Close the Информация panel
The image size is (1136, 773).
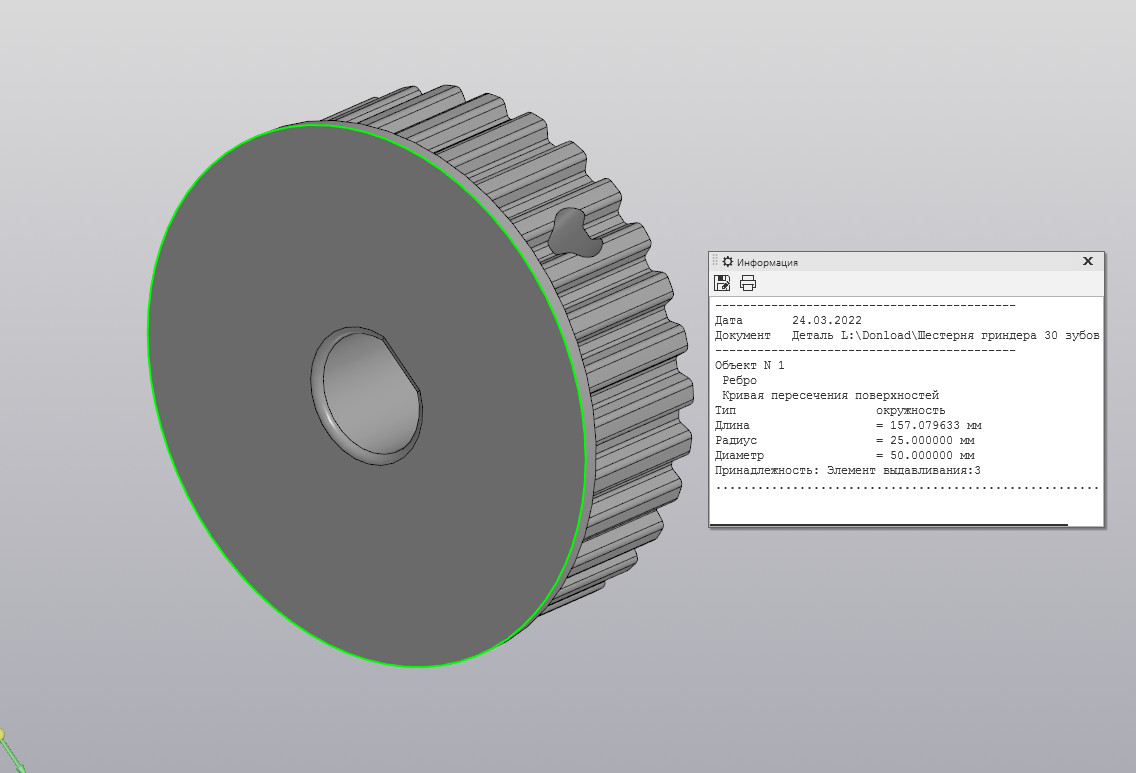(1087, 261)
